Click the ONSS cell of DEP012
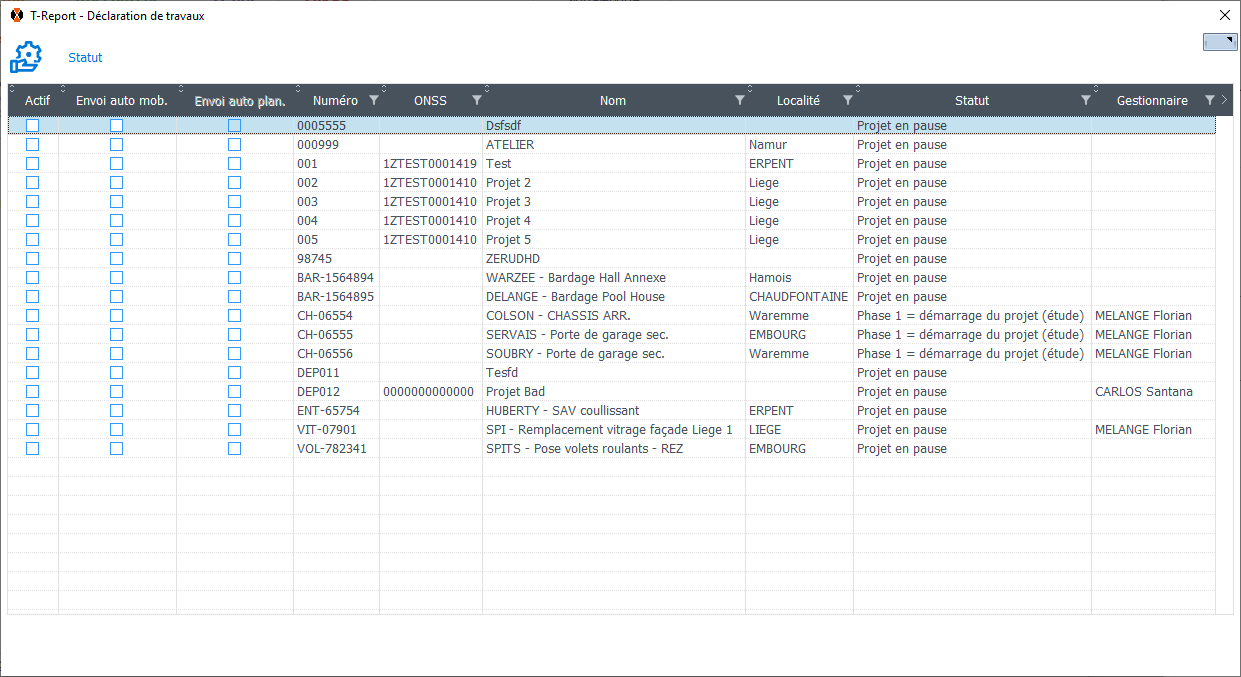Image resolution: width=1241 pixels, height=677 pixels. (x=429, y=392)
